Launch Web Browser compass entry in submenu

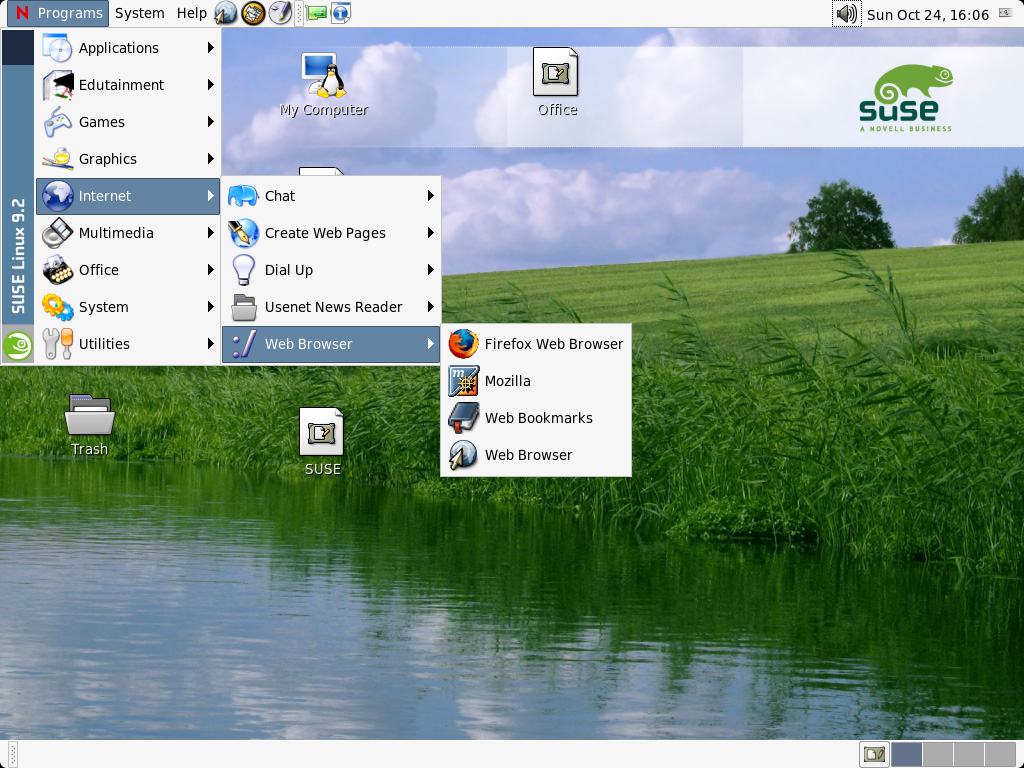[536, 455]
